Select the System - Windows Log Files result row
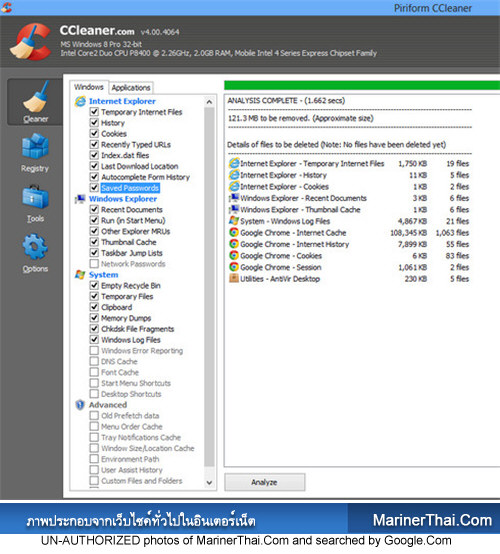This screenshot has height=554, width=500. (349, 221)
